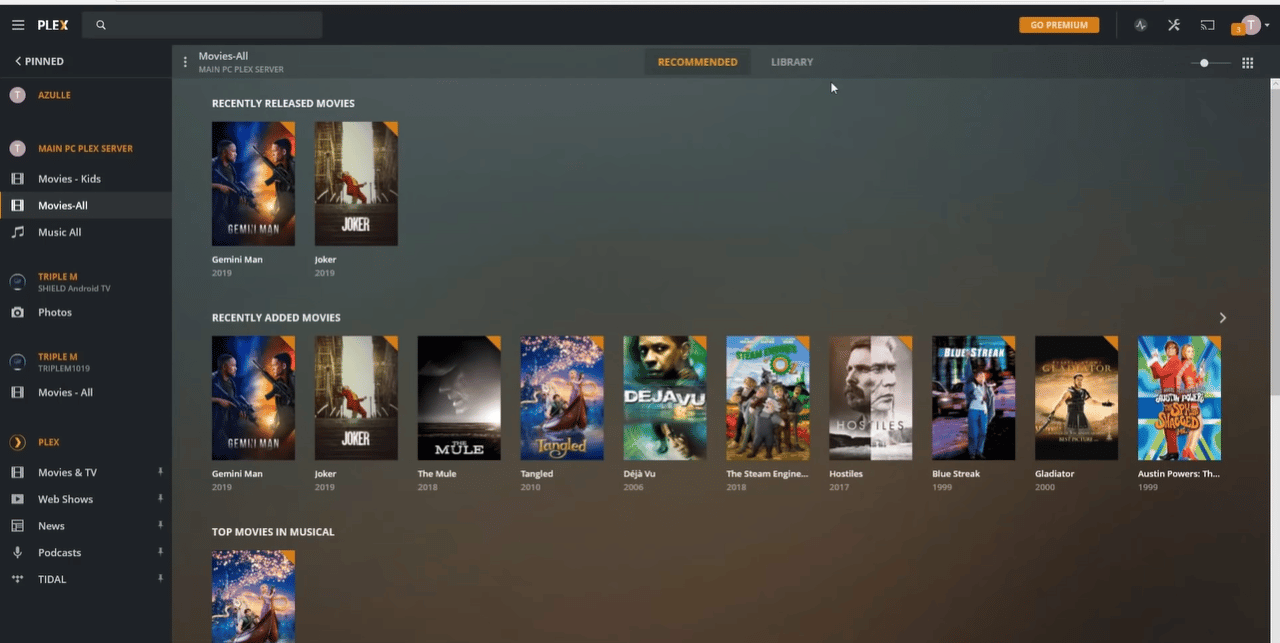Open the Déjà Vu poster

coord(665,398)
